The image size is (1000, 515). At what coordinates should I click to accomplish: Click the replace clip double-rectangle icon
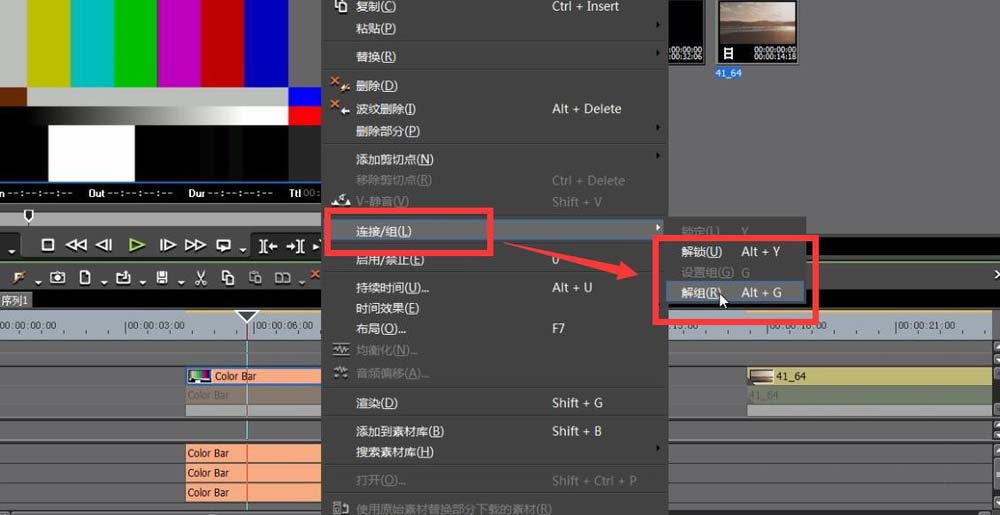(283, 278)
